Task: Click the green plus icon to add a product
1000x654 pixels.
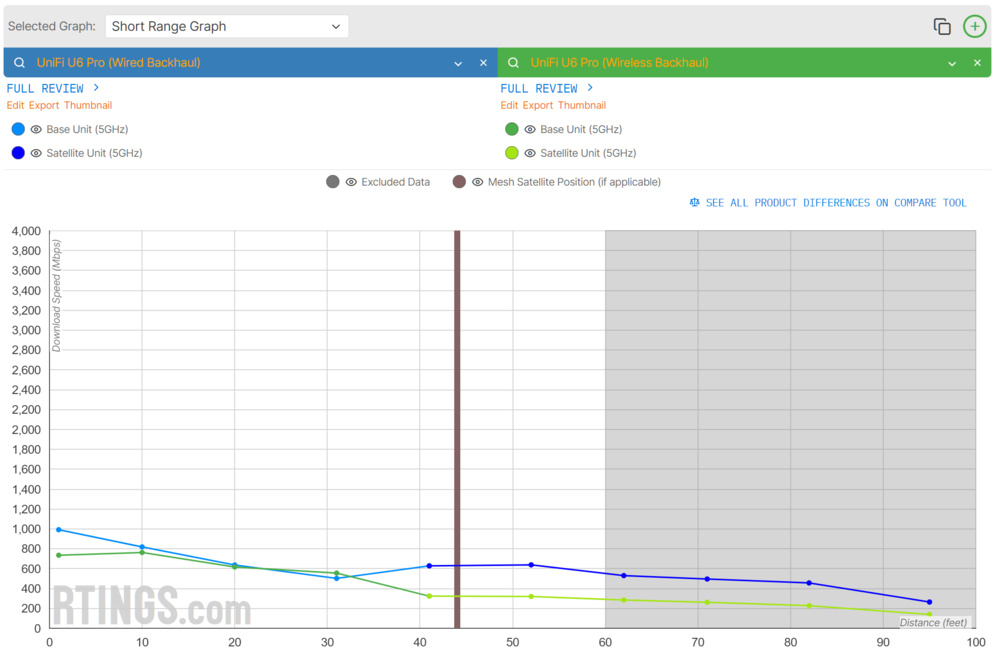Action: point(975,26)
